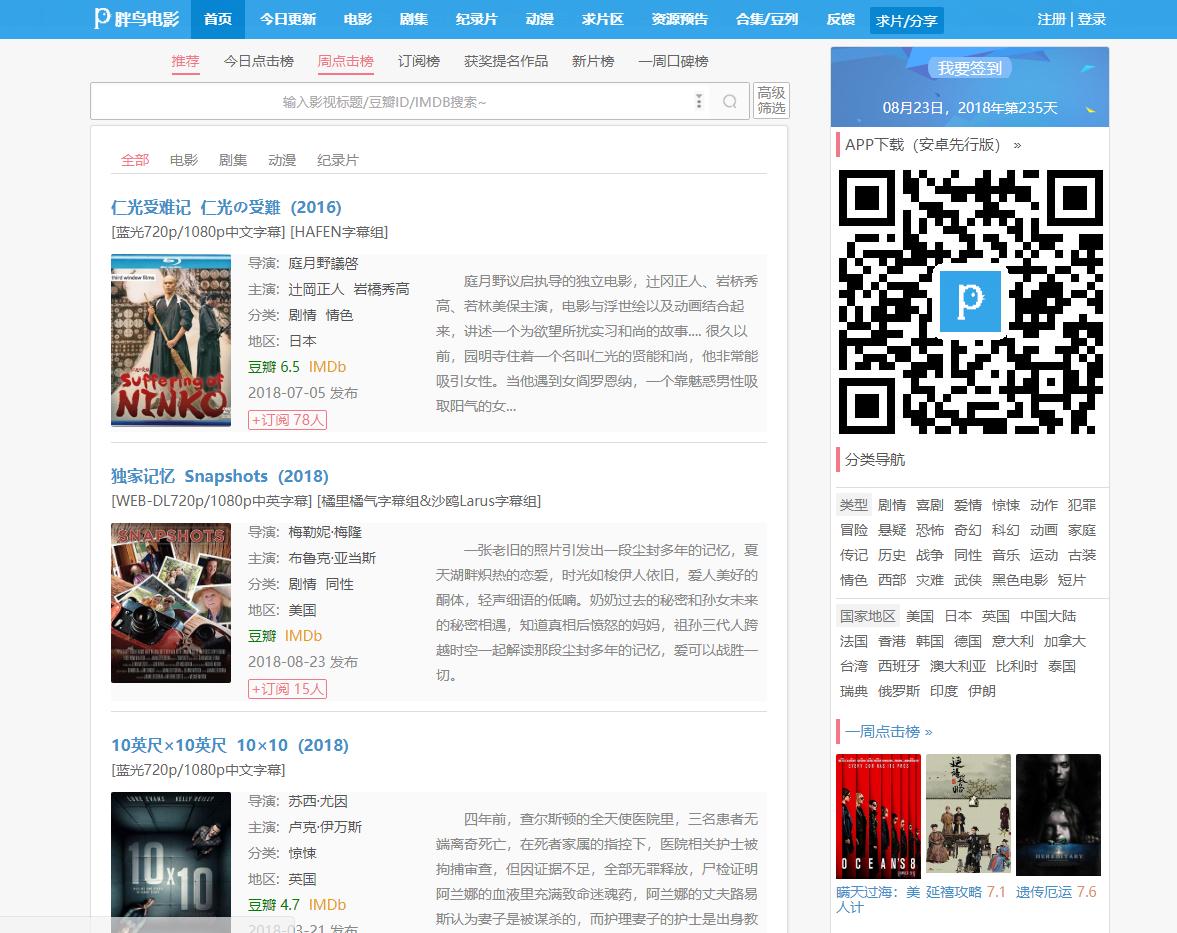Click the 延禧攻略 poster thumbnail
The height and width of the screenshot is (933, 1177).
(968, 814)
